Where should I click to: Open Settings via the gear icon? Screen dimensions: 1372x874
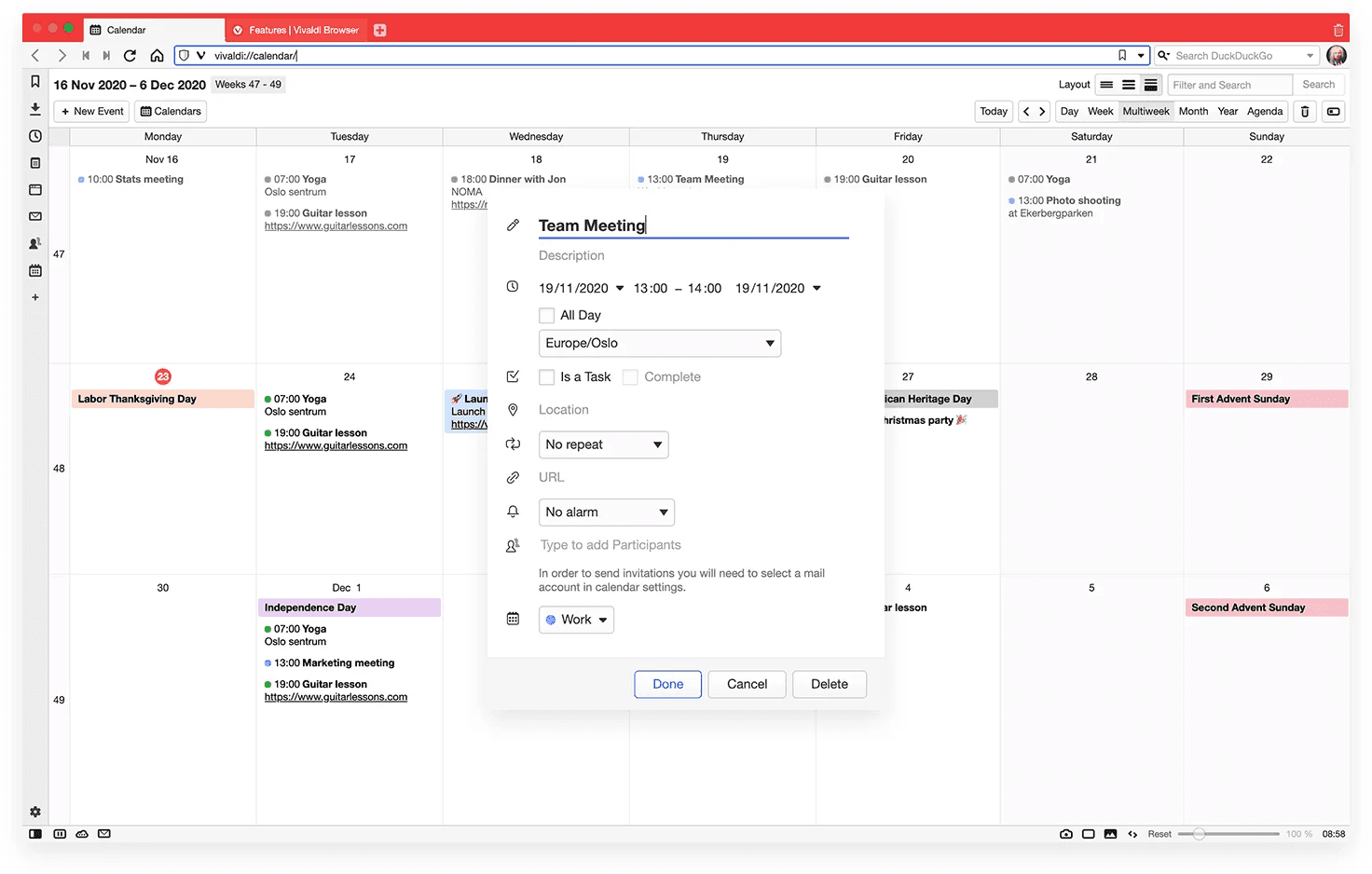34,812
